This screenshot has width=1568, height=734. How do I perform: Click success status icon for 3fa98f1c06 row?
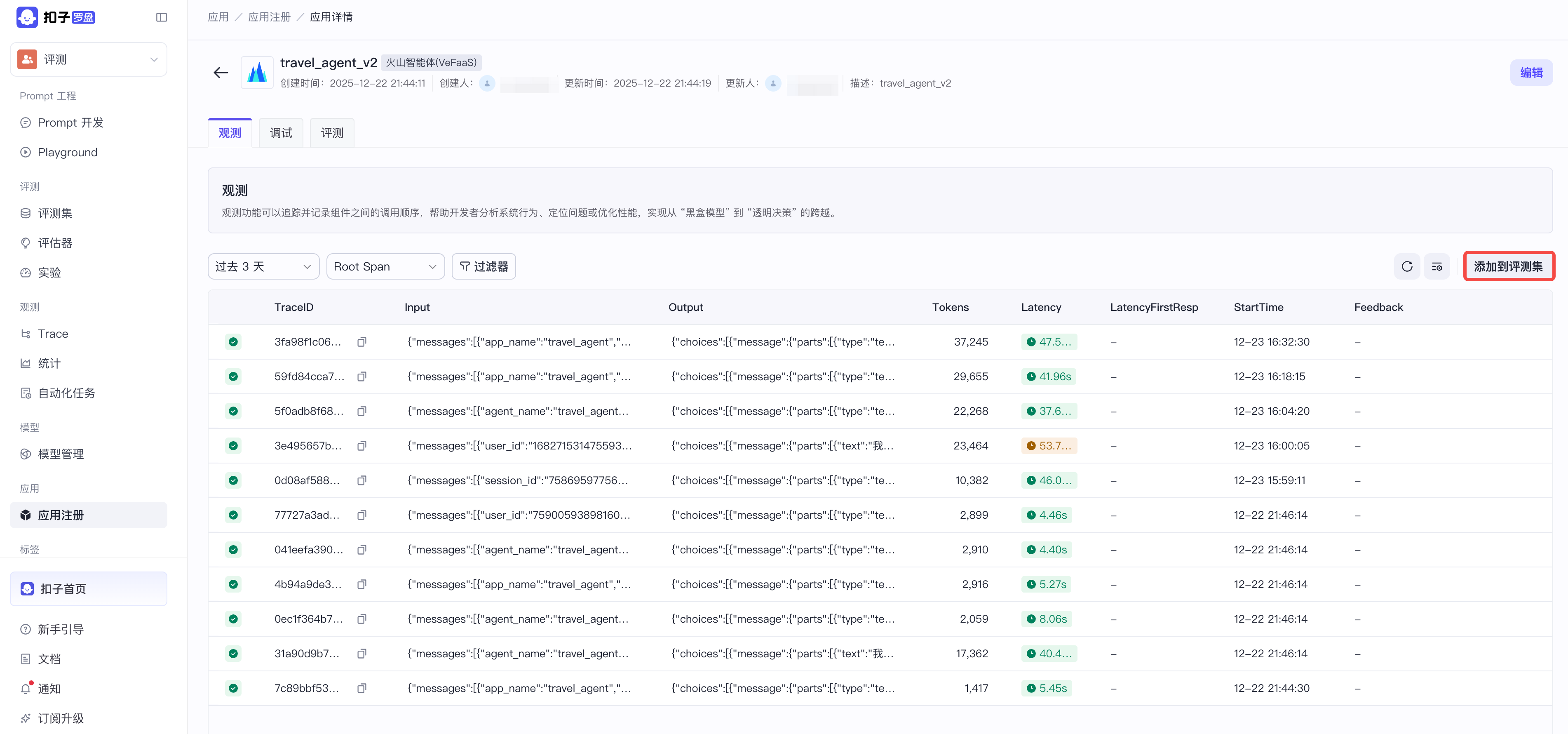pos(233,342)
